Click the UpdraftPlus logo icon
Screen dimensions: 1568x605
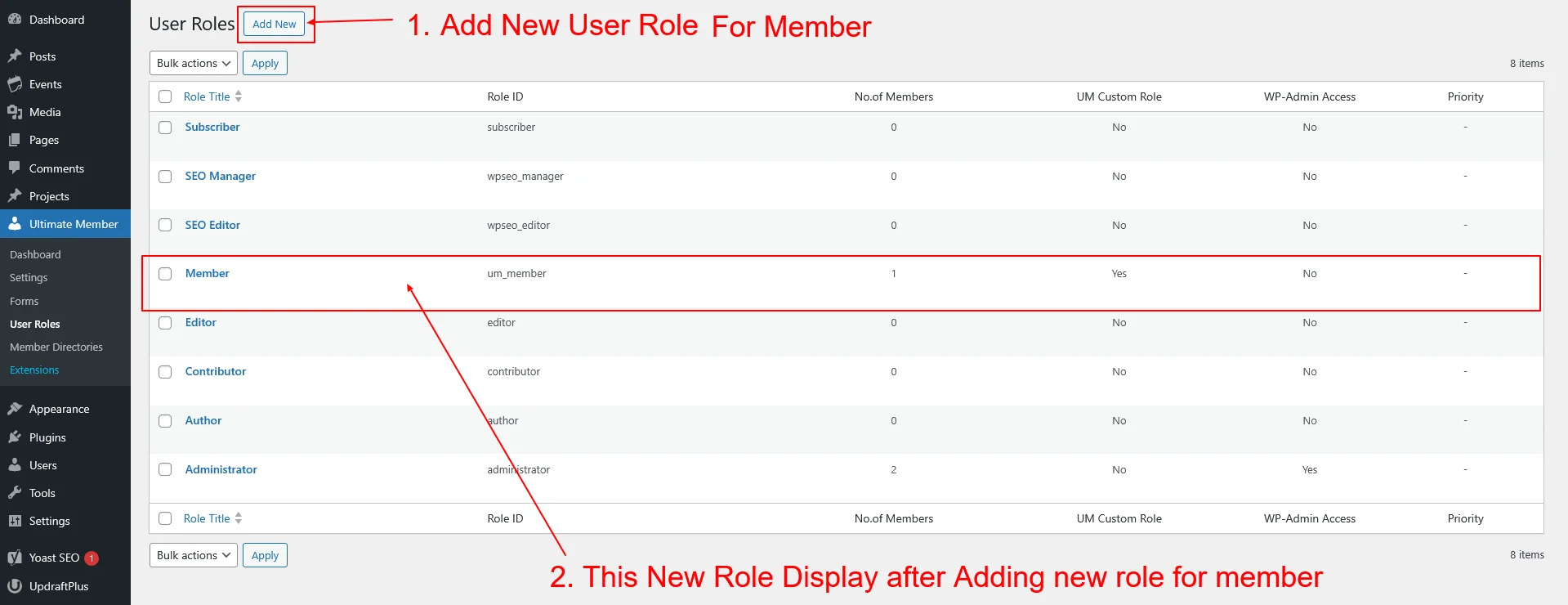click(x=15, y=586)
